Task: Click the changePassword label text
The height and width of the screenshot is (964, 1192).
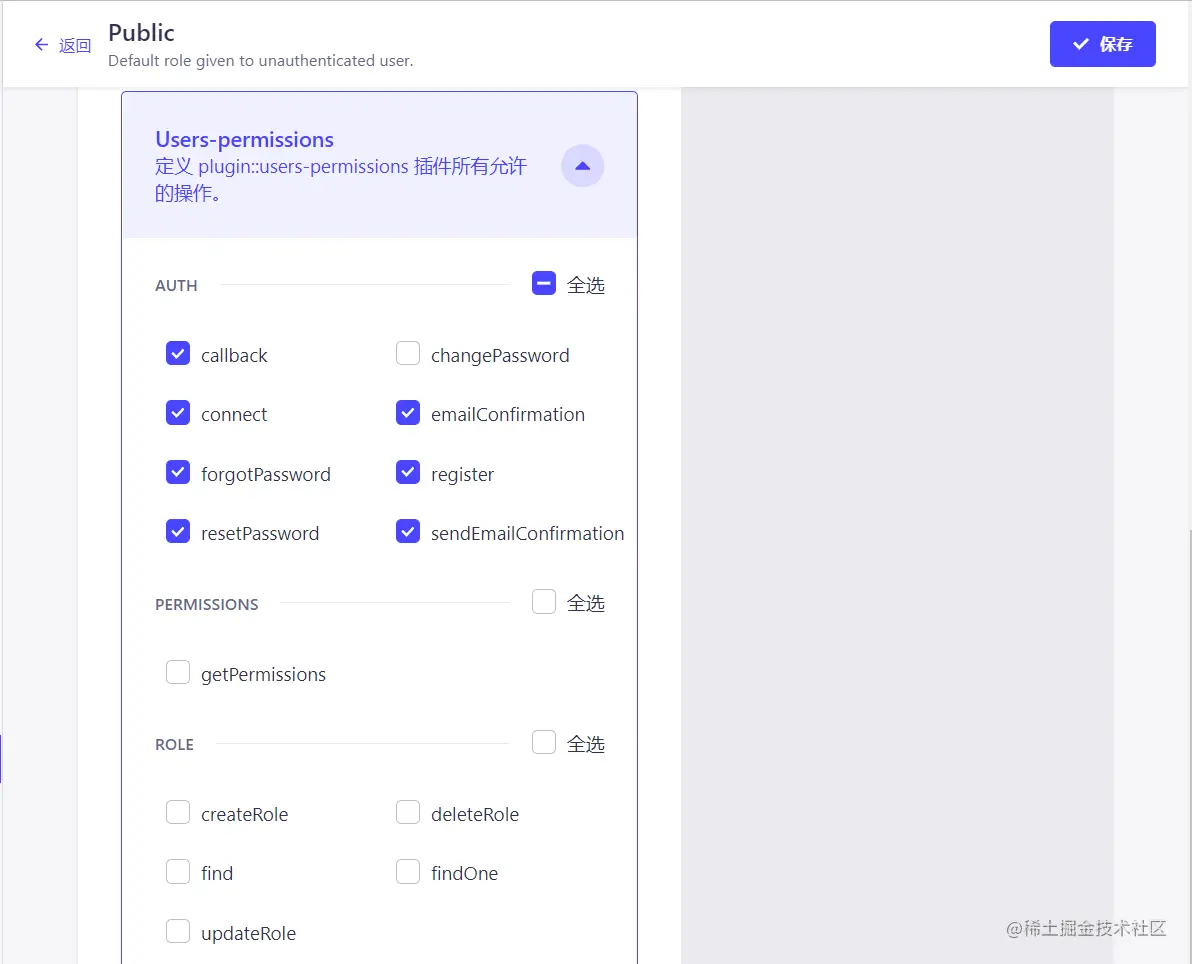Action: [500, 356]
